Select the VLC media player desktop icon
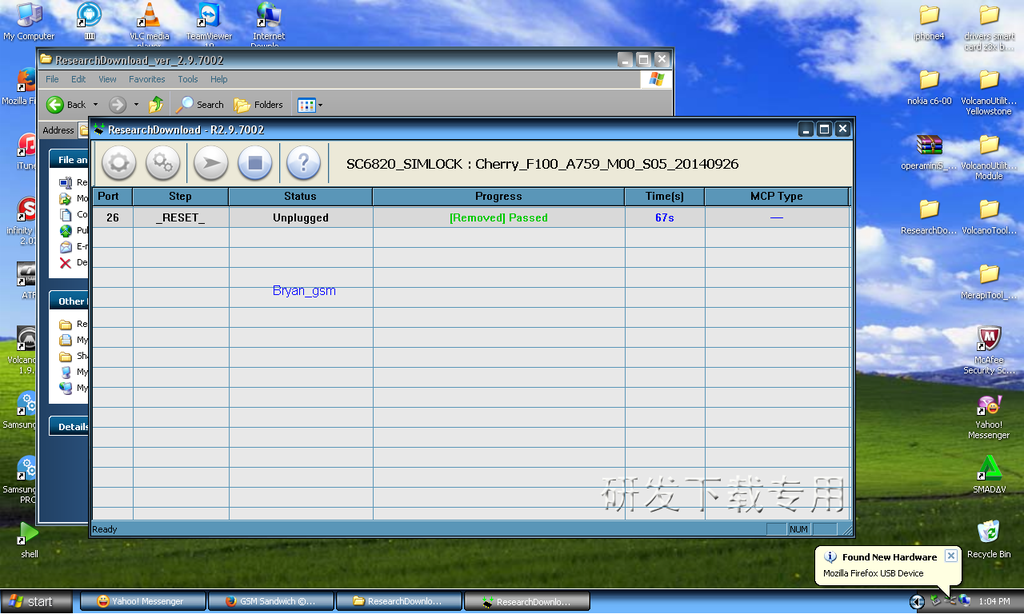Screen dimensions: 1024x614 tap(149, 18)
